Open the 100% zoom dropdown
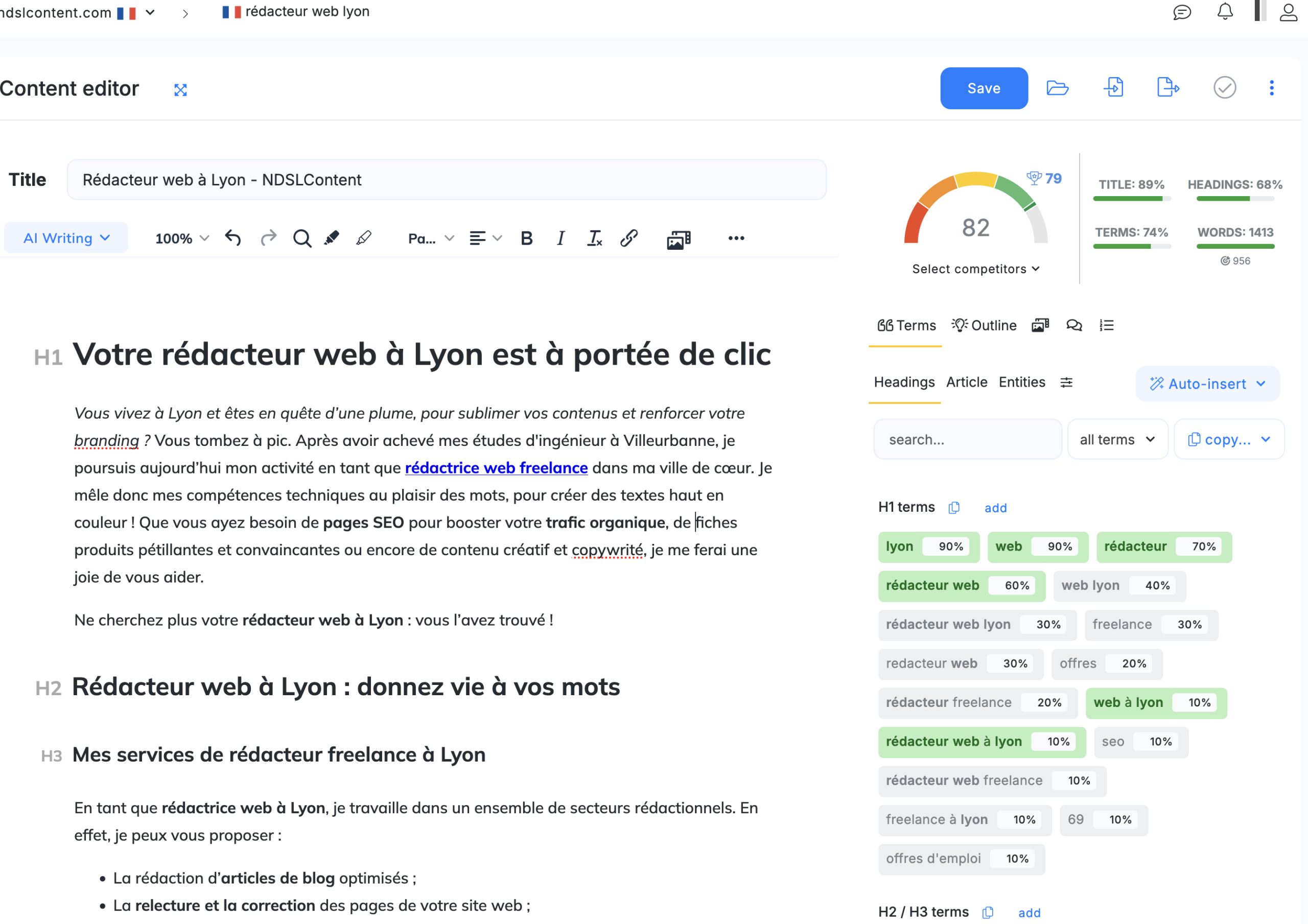 tap(182, 238)
